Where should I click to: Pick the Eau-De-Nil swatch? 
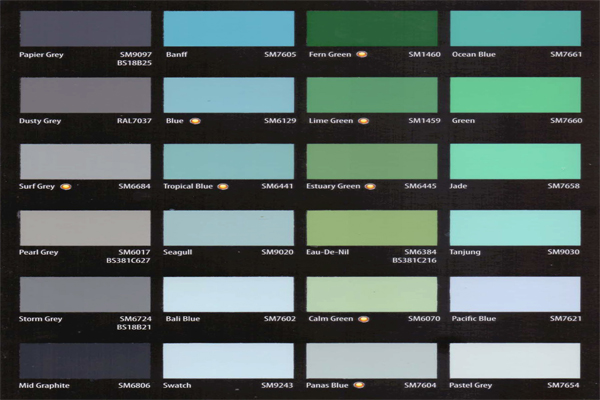coord(371,228)
